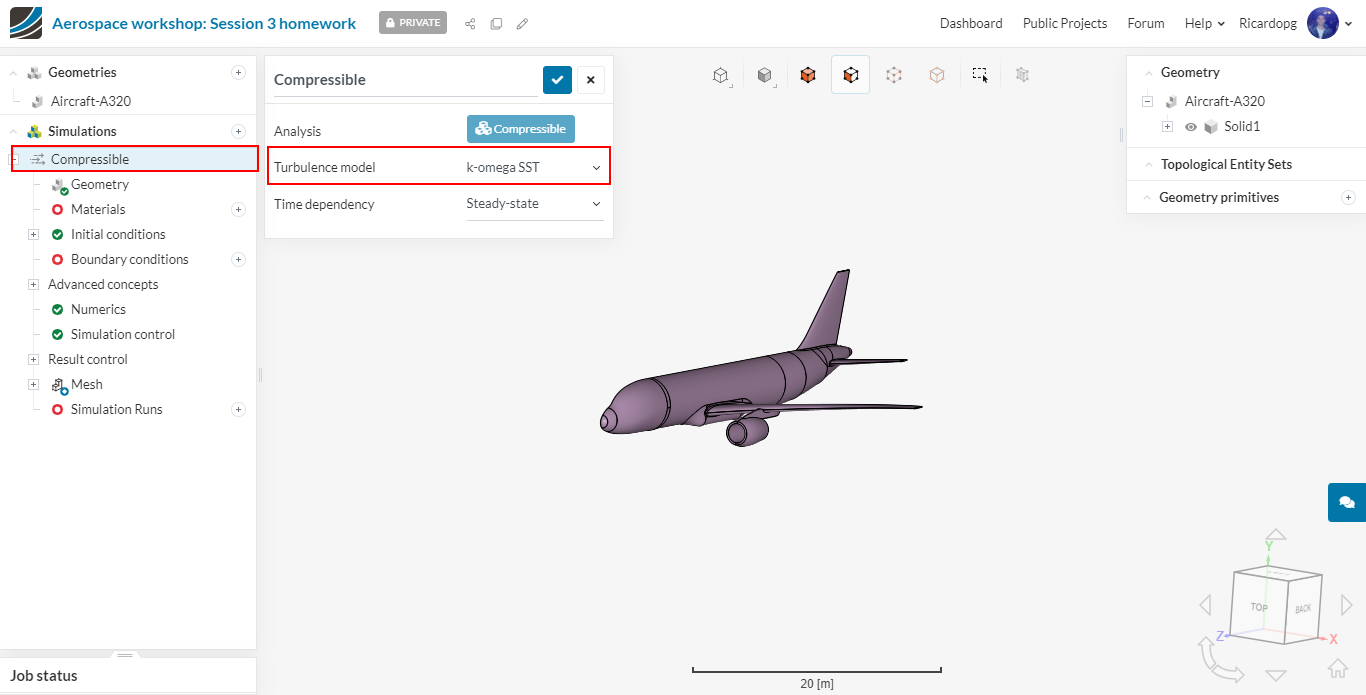The height and width of the screenshot is (695, 1366).
Task: Expand the Advanced concepts node
Action: point(33,284)
